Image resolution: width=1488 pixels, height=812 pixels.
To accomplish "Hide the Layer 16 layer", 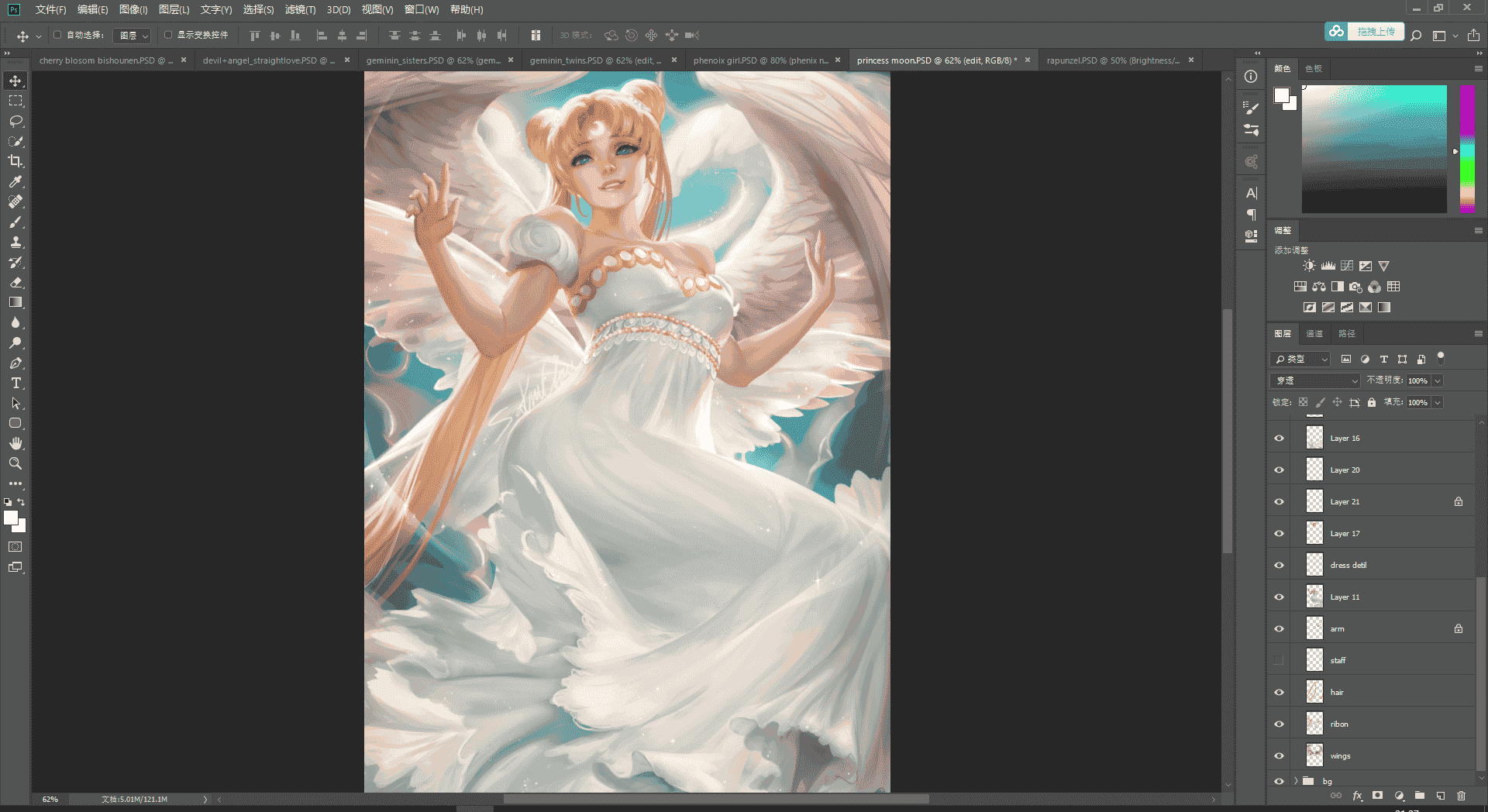I will coord(1279,439).
